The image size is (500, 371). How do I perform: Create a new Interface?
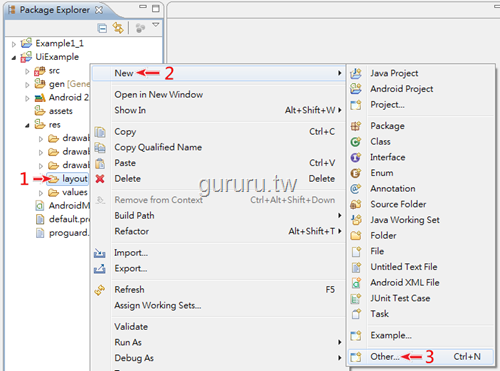[x=421, y=157]
